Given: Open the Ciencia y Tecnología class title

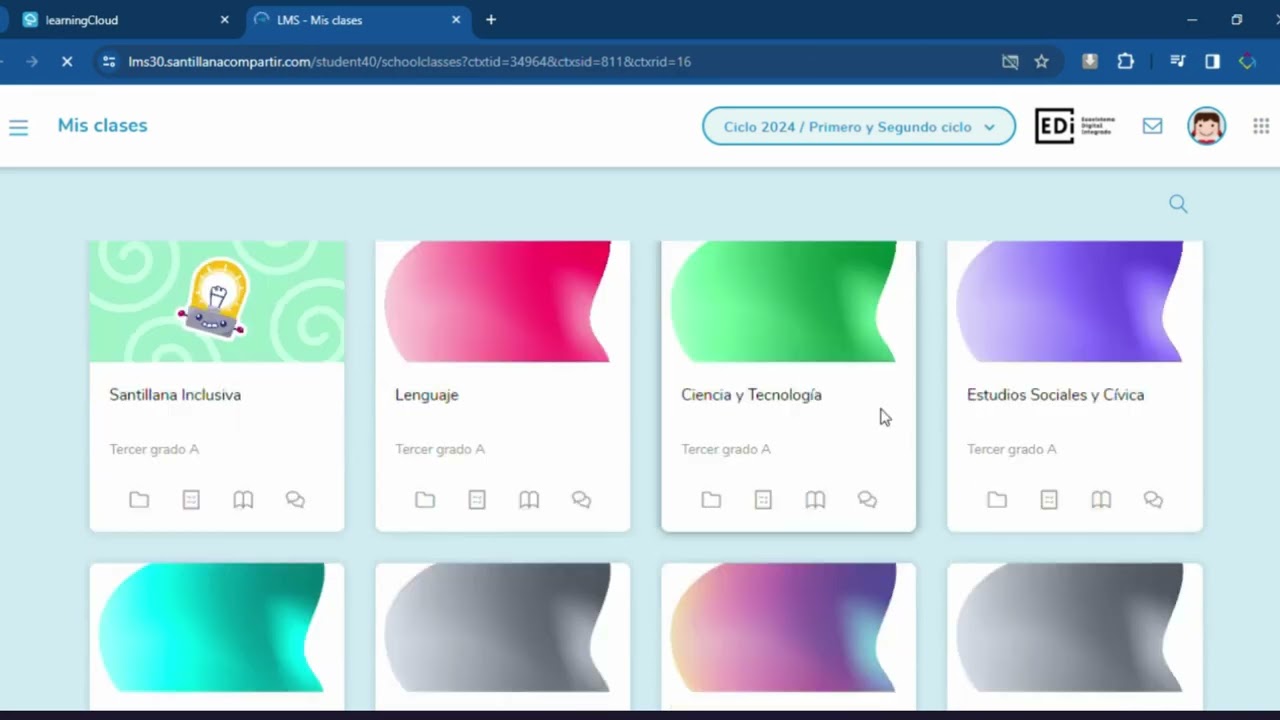Looking at the screenshot, I should tap(751, 395).
